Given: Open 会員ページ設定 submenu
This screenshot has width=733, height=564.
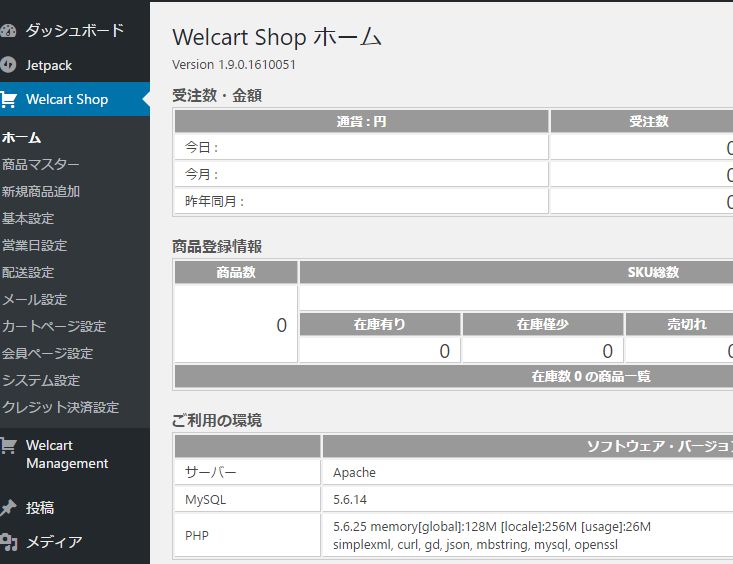Looking at the screenshot, I should tap(47, 353).
